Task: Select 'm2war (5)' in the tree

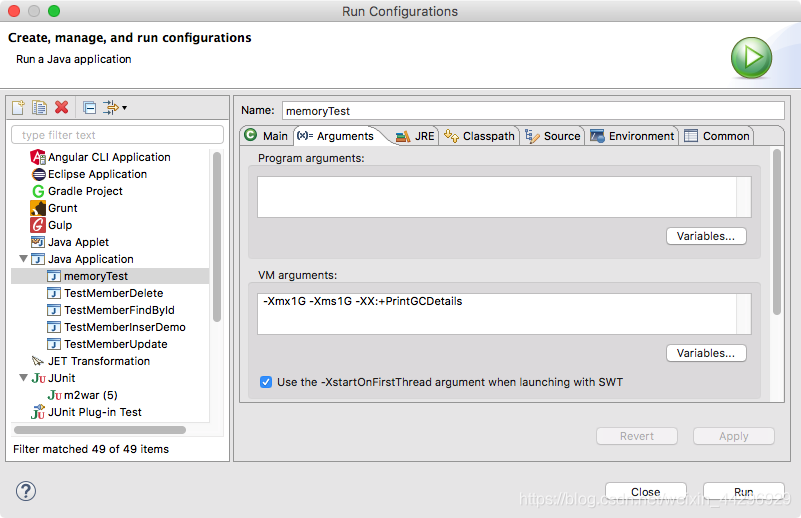Action: pos(90,395)
